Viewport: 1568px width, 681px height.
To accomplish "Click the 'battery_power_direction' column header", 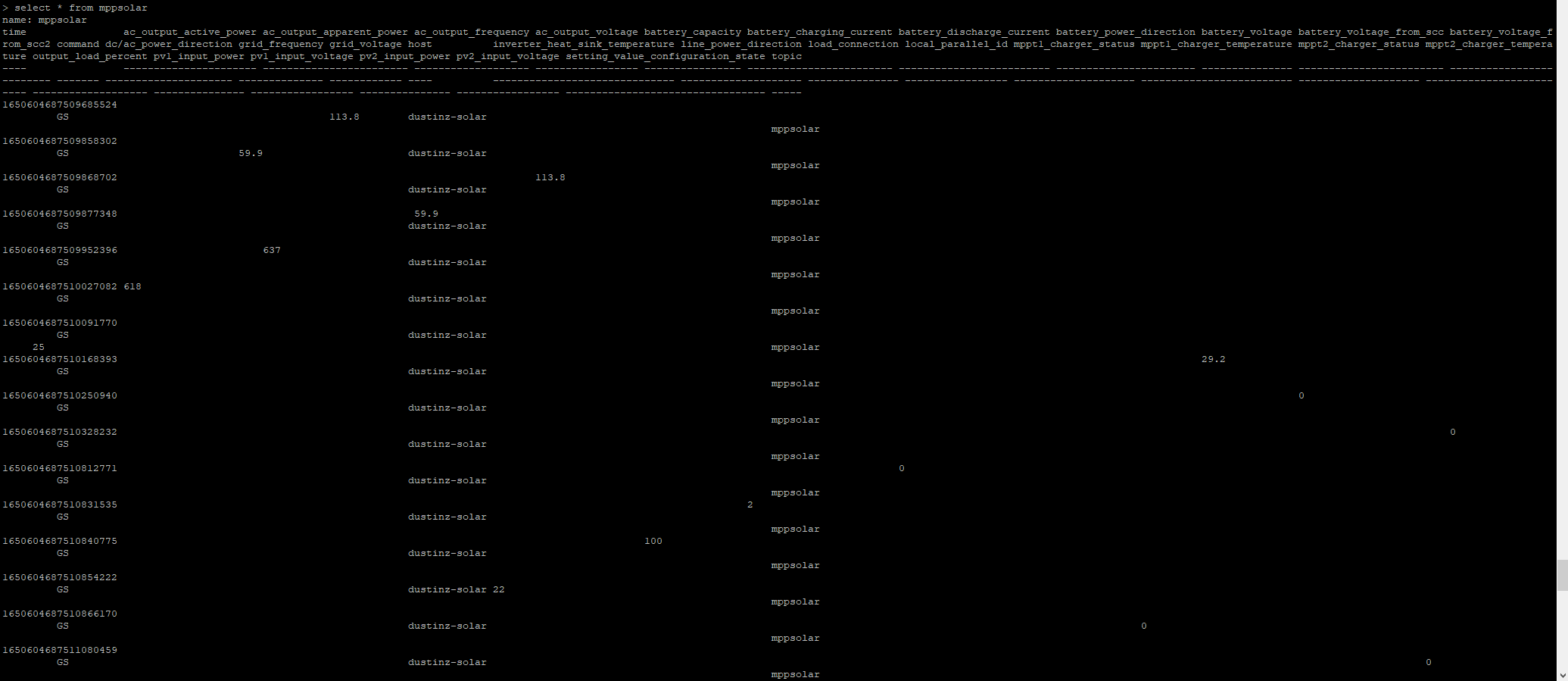I will 1126,32.
